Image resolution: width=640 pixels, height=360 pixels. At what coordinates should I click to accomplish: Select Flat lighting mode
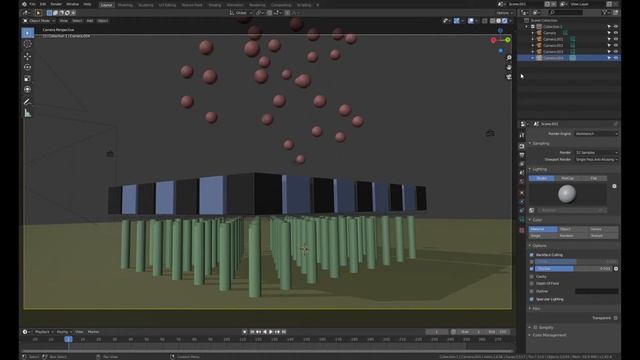[x=593, y=178]
